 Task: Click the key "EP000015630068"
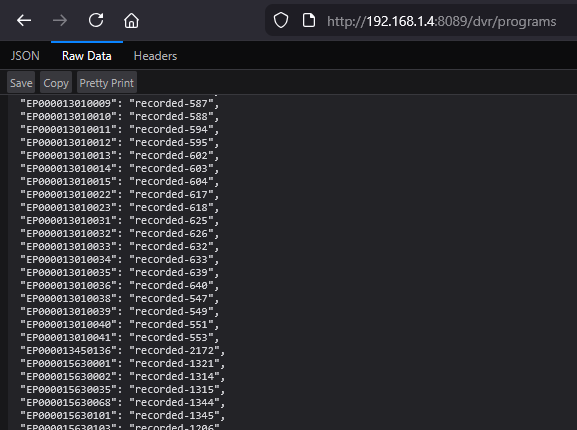[68, 402]
